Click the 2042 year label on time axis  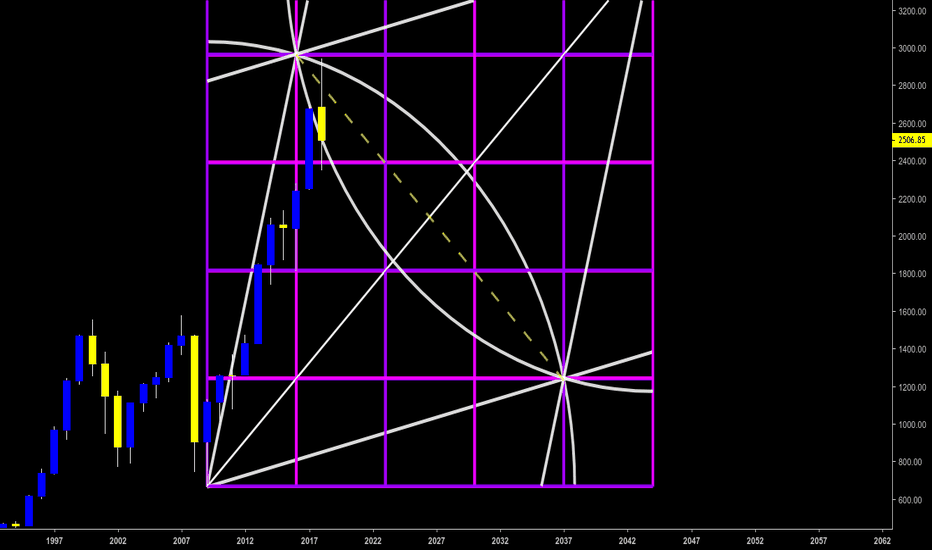tap(627, 540)
